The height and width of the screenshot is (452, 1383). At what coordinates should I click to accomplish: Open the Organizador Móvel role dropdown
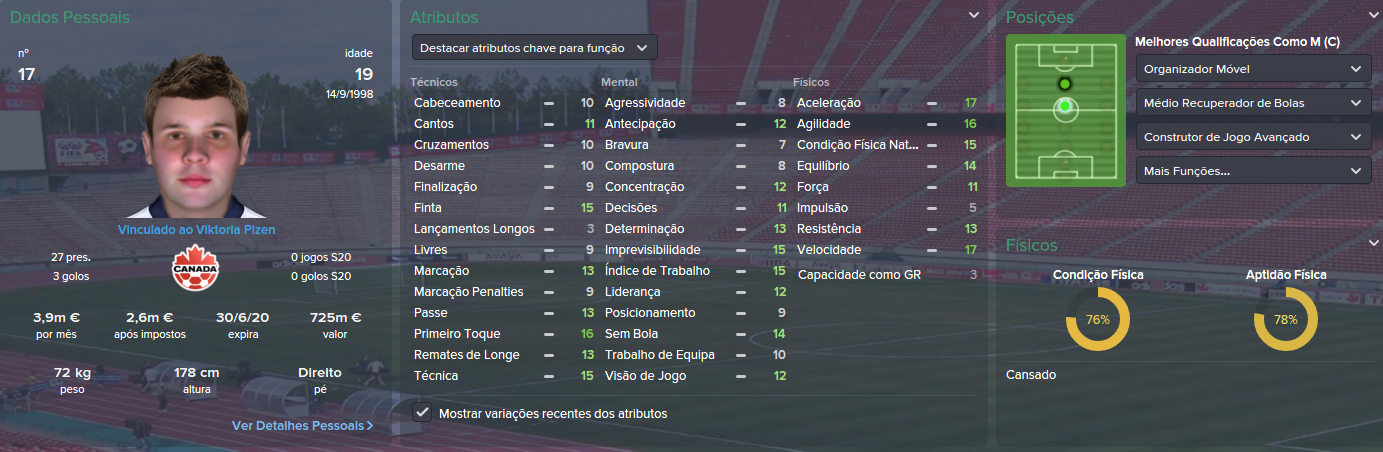coord(1253,69)
